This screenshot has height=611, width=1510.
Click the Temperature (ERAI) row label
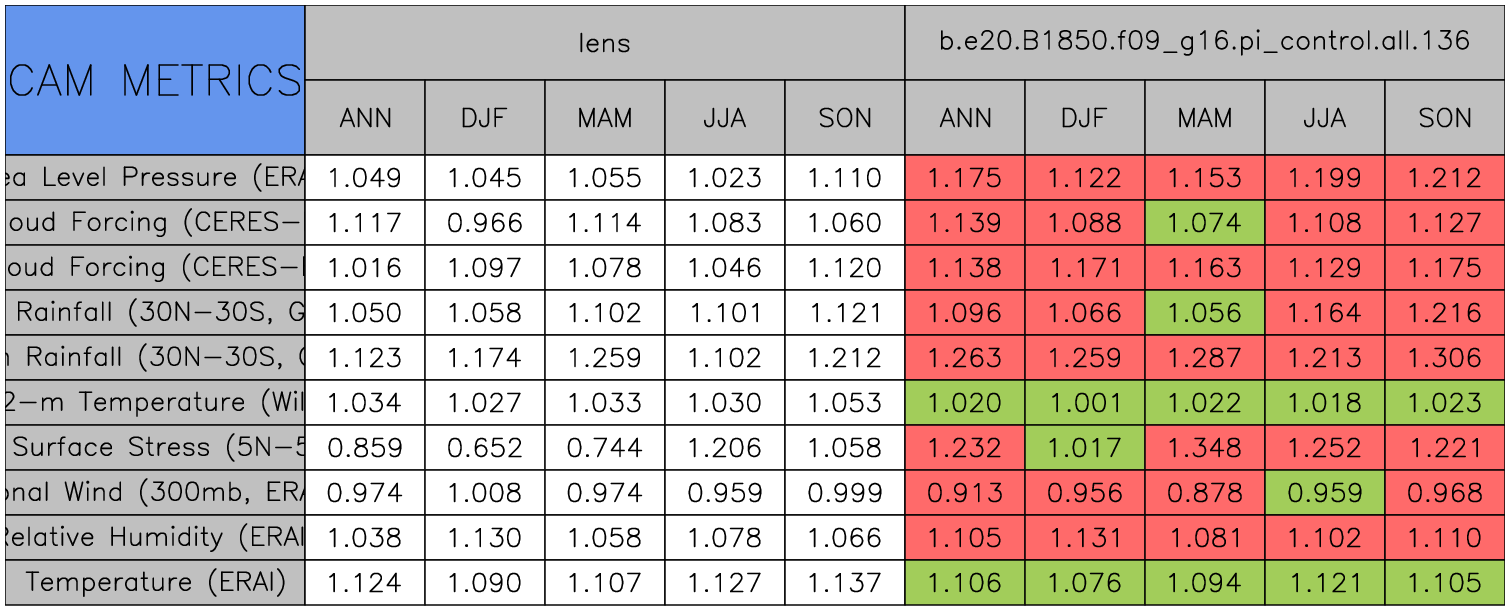(x=155, y=582)
